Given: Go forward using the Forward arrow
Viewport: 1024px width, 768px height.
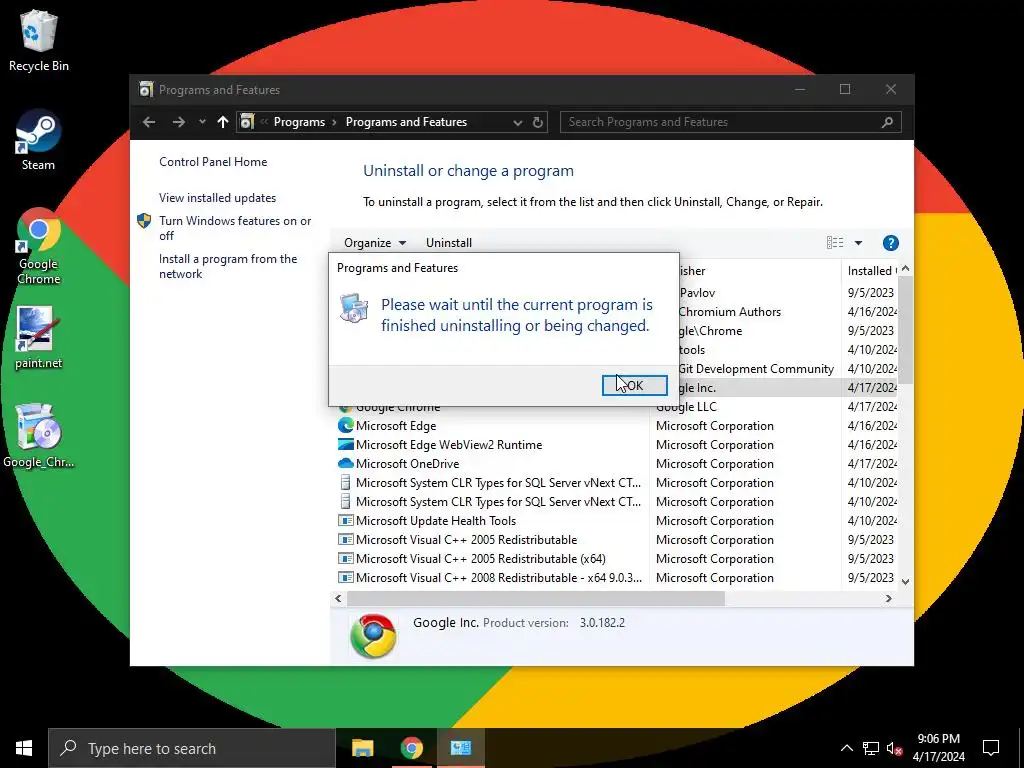Looking at the screenshot, I should [178, 122].
